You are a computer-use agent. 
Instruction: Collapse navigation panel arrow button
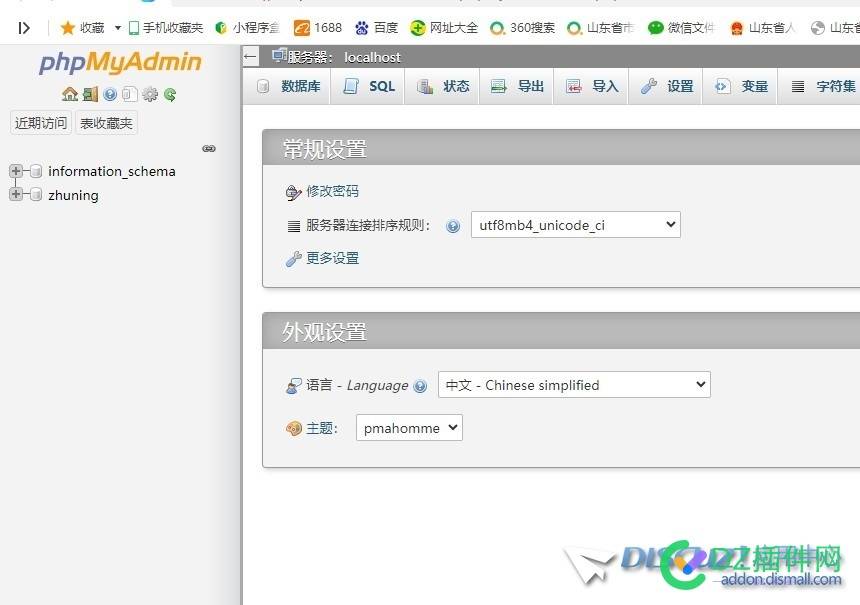[251, 56]
